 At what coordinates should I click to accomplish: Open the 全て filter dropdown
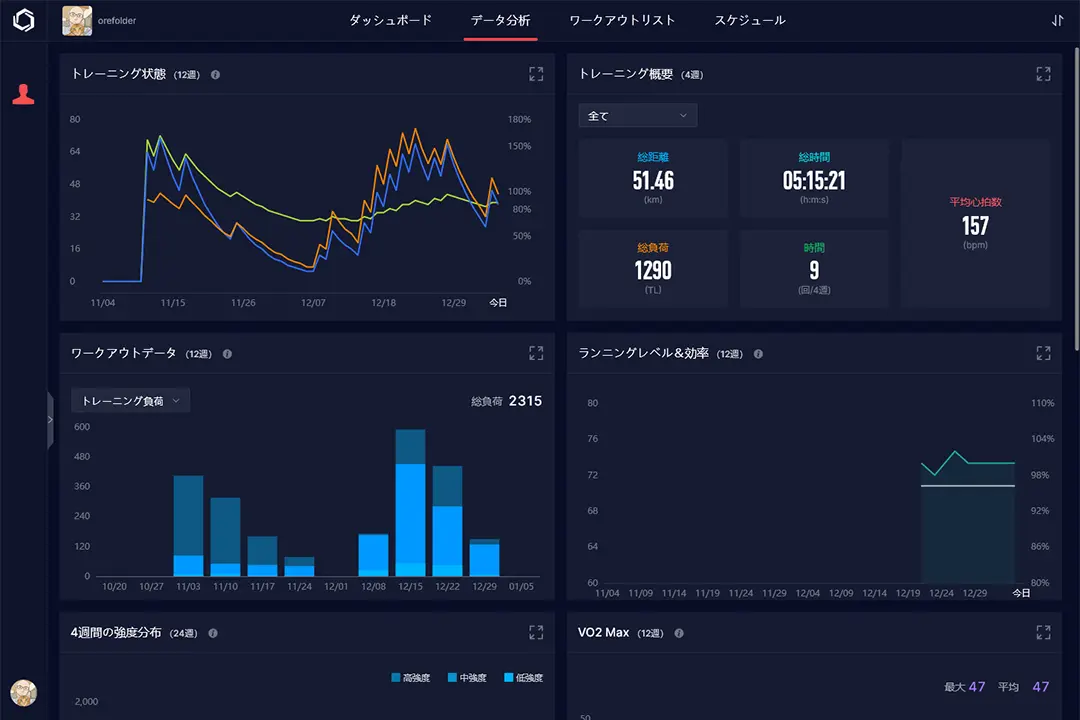(637, 116)
